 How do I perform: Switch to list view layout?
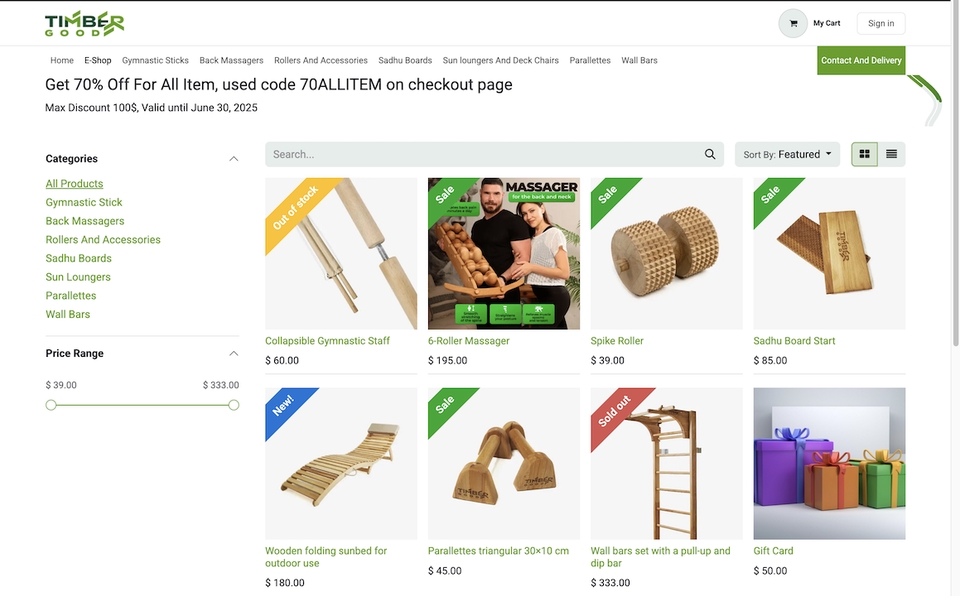(891, 154)
